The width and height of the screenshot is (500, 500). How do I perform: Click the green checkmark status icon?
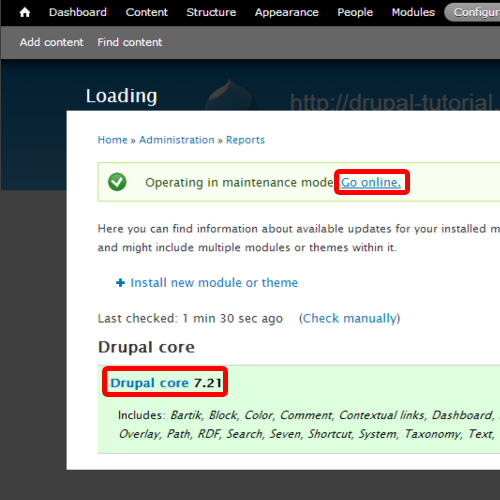pyautogui.click(x=117, y=182)
